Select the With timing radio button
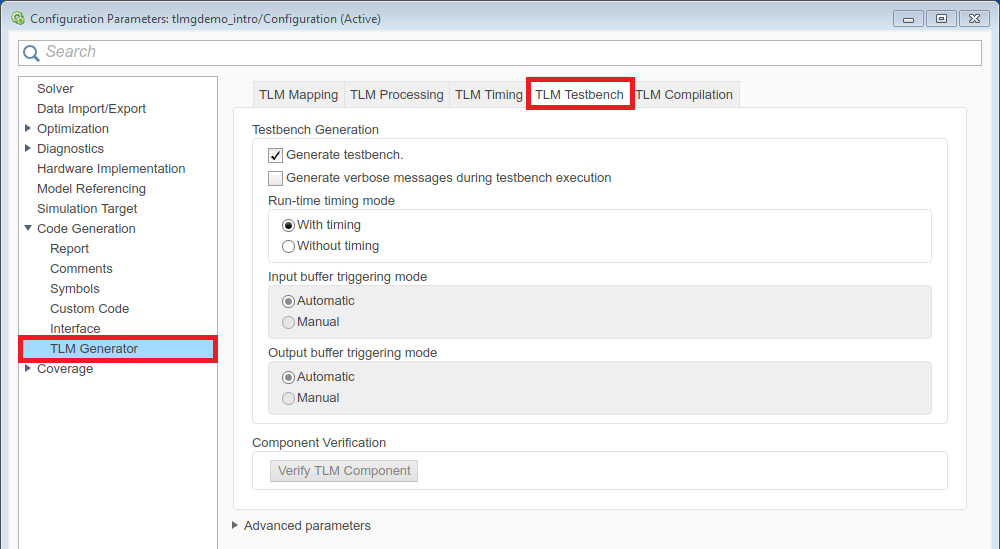This screenshot has height=549, width=1000. [289, 225]
